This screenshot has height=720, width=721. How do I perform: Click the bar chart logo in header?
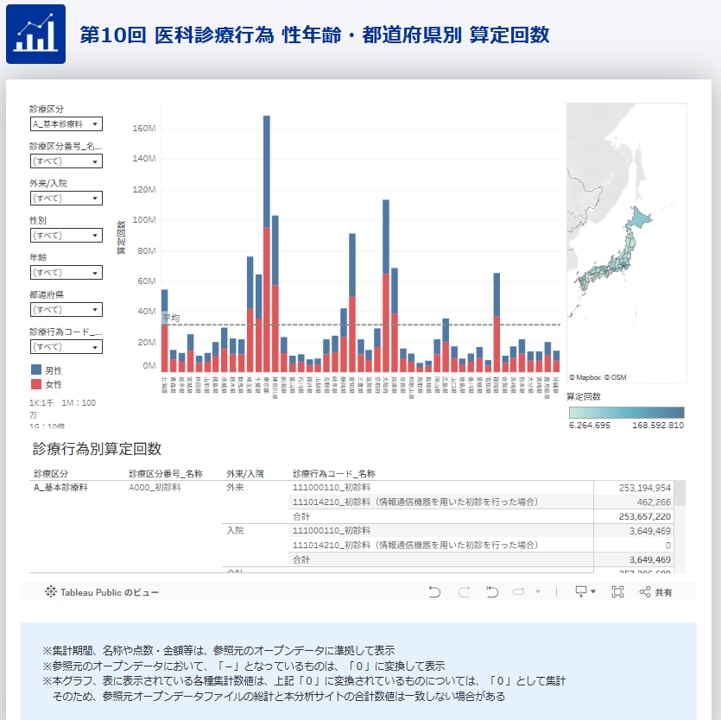[36, 34]
